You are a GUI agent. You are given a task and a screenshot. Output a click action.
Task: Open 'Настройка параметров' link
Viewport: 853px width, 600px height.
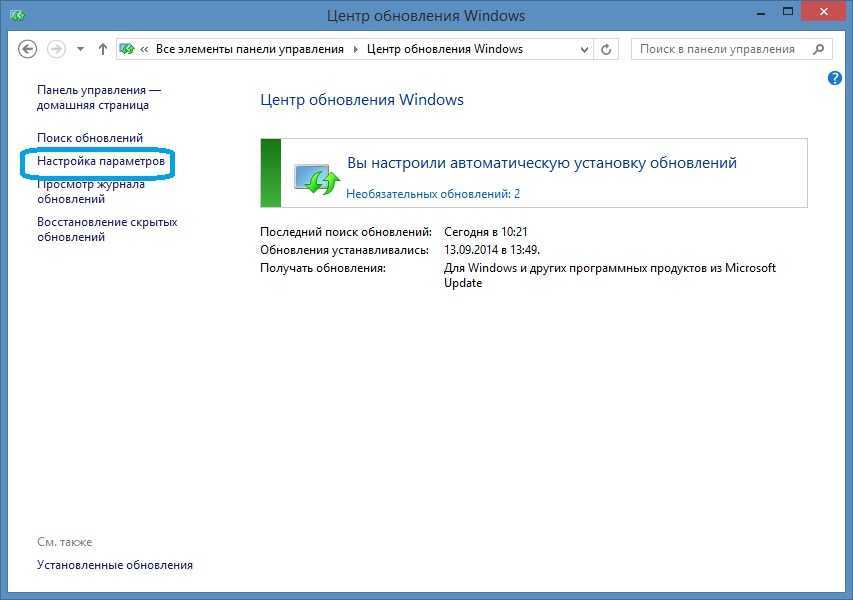pyautogui.click(x=101, y=162)
